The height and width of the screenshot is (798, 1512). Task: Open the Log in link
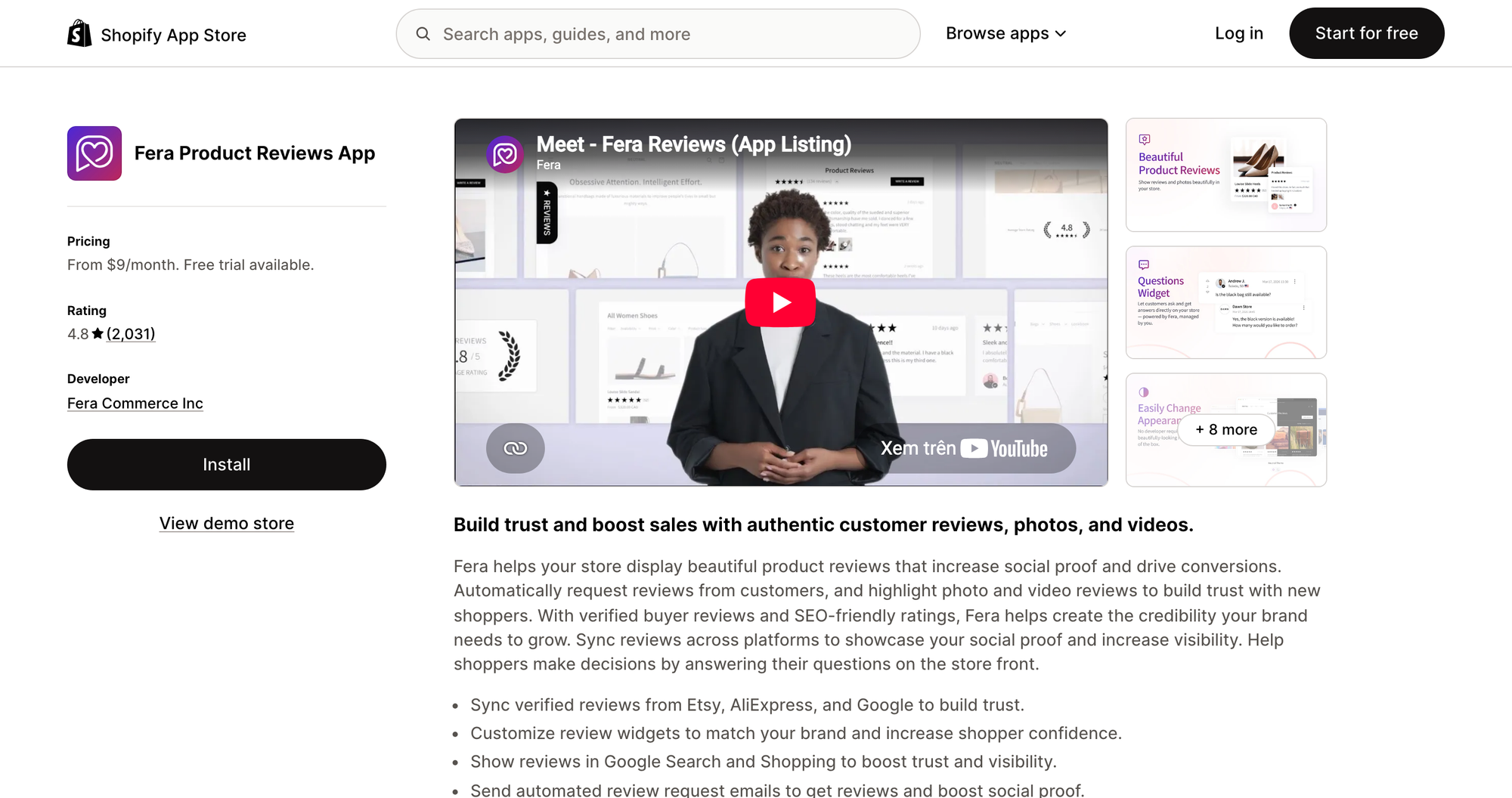coord(1239,33)
